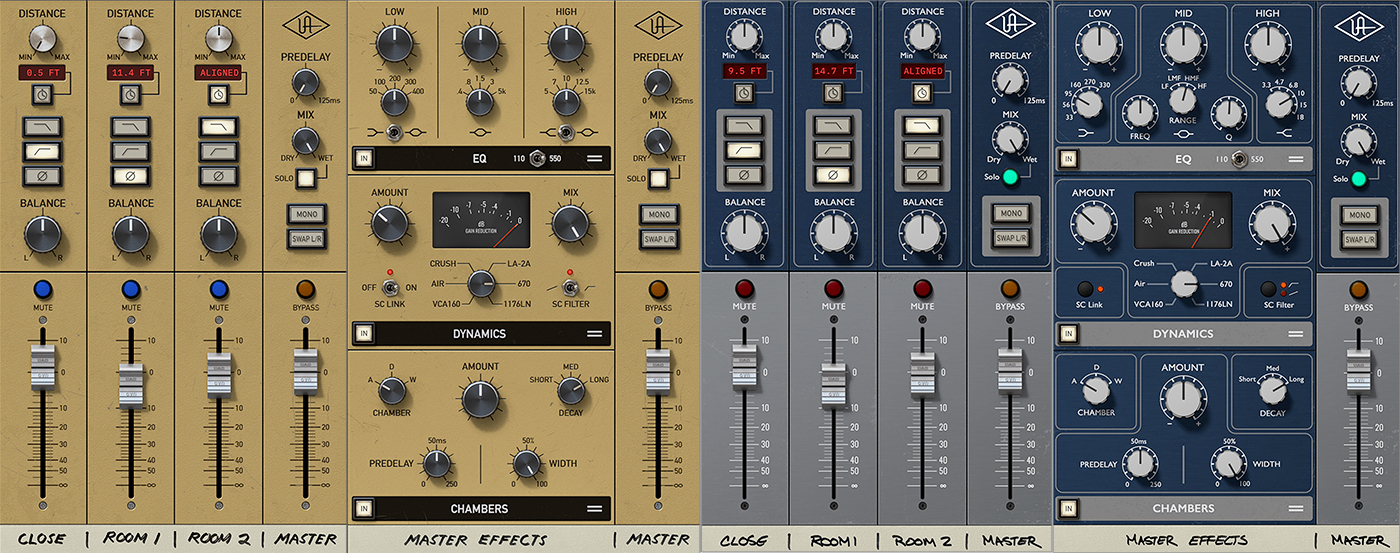Flip the SC Link switch in tan Dynamics
1400x553 pixels.
coord(393,286)
